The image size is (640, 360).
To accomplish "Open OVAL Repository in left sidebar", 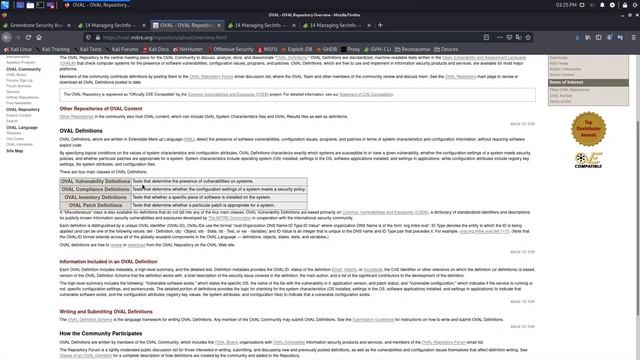I will click(x=23, y=110).
